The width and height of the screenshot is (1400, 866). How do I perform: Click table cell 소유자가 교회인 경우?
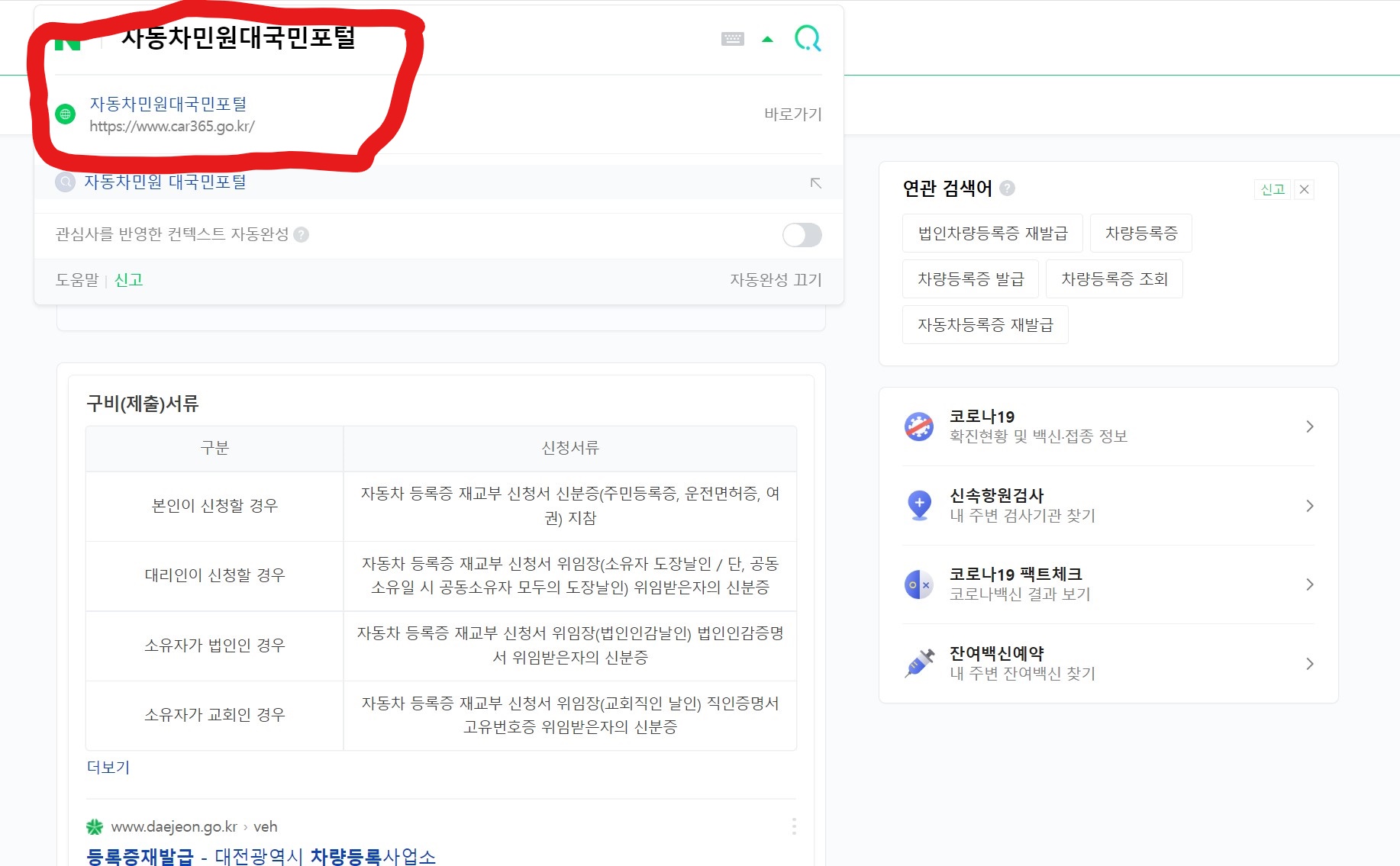pyautogui.click(x=215, y=715)
